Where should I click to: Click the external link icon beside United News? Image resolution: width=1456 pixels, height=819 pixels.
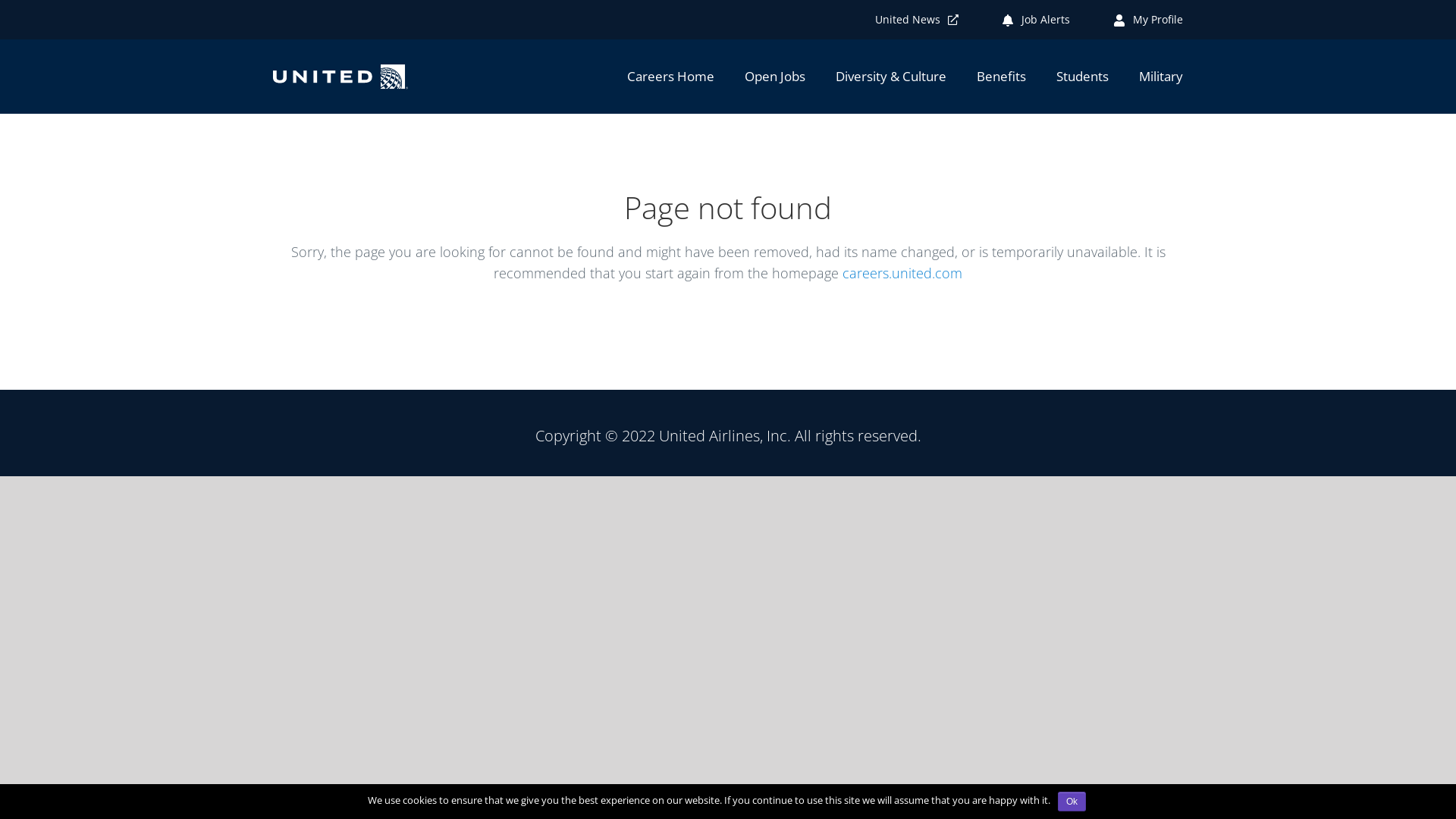tap(953, 20)
